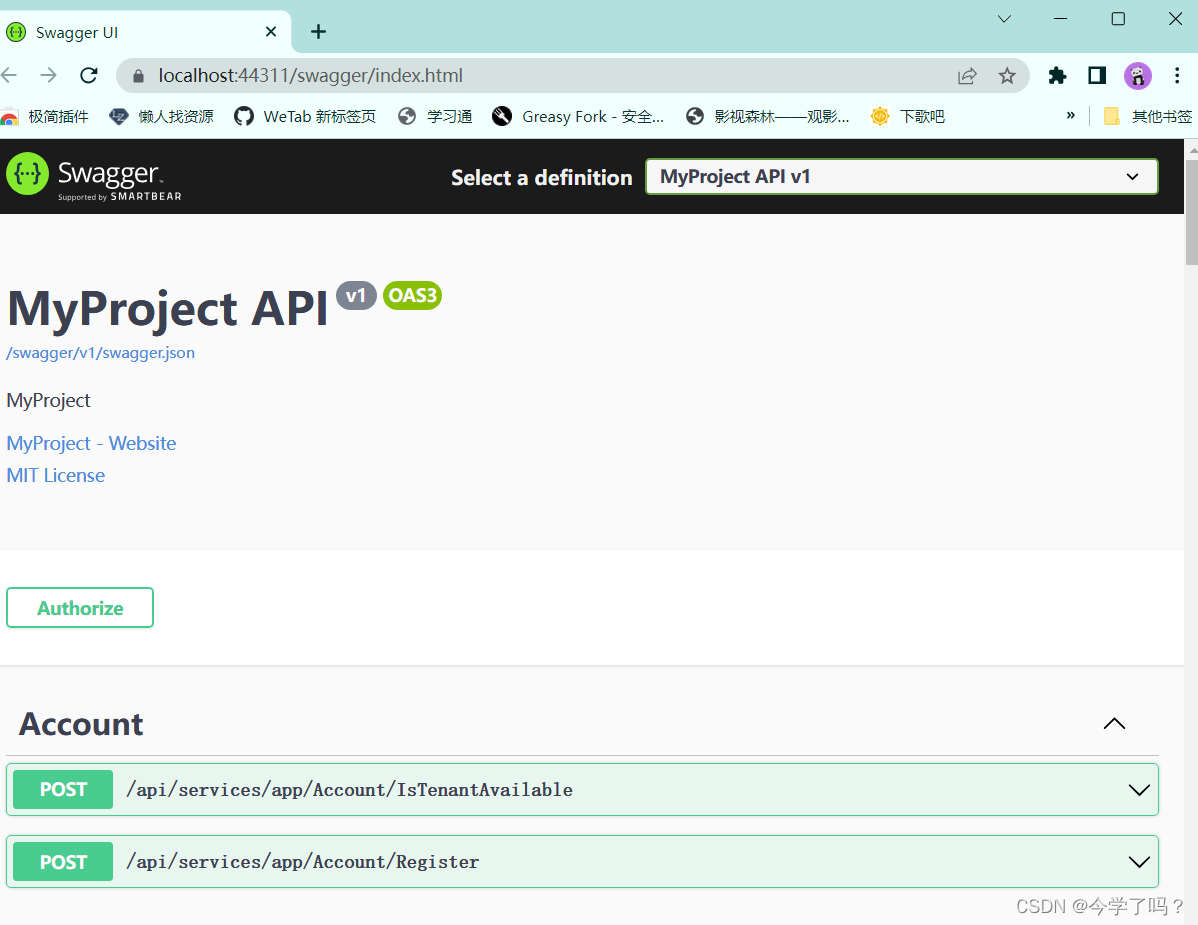The height and width of the screenshot is (925, 1198).
Task: Click the forward navigation arrow
Action: point(48,75)
